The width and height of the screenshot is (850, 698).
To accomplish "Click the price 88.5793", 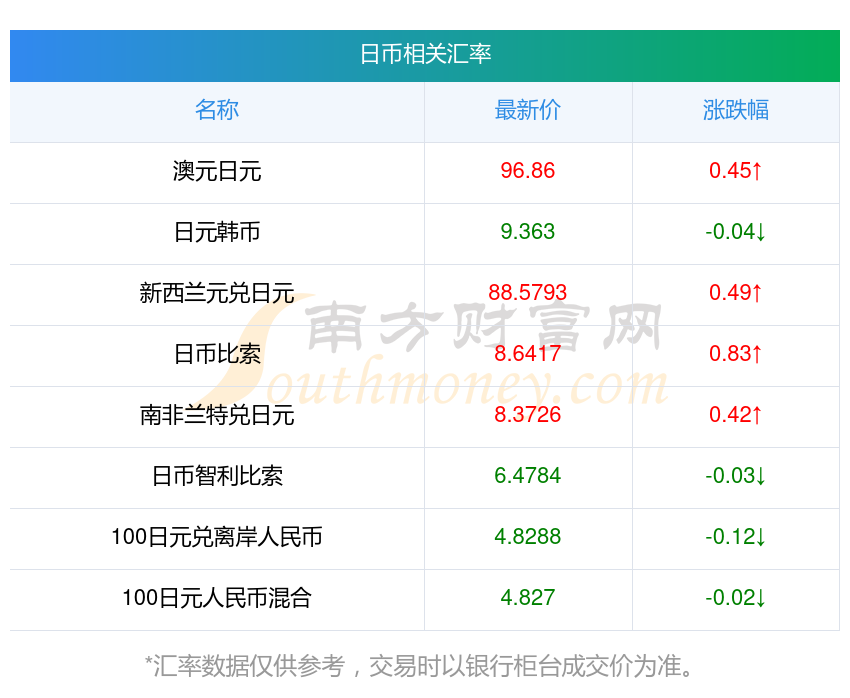I will (527, 293).
